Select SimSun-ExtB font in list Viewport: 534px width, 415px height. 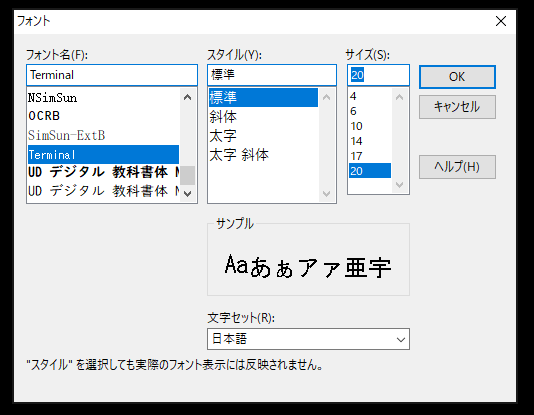tap(103, 135)
